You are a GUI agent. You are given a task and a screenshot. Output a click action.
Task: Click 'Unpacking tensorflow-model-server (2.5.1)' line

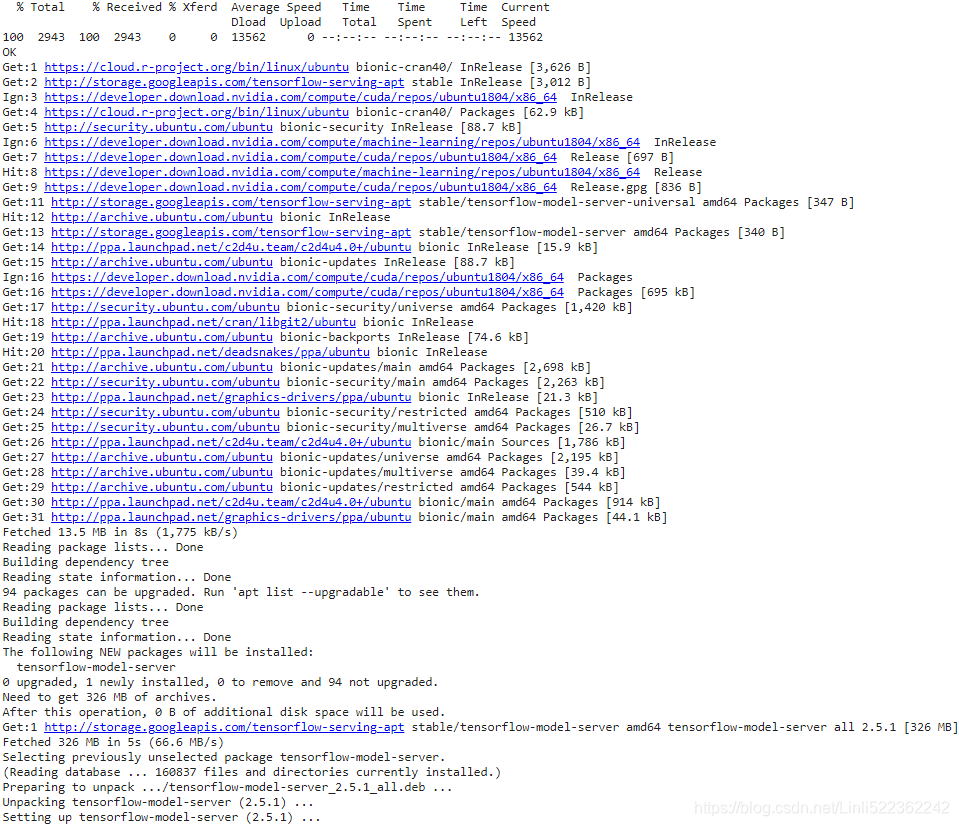coord(158,801)
